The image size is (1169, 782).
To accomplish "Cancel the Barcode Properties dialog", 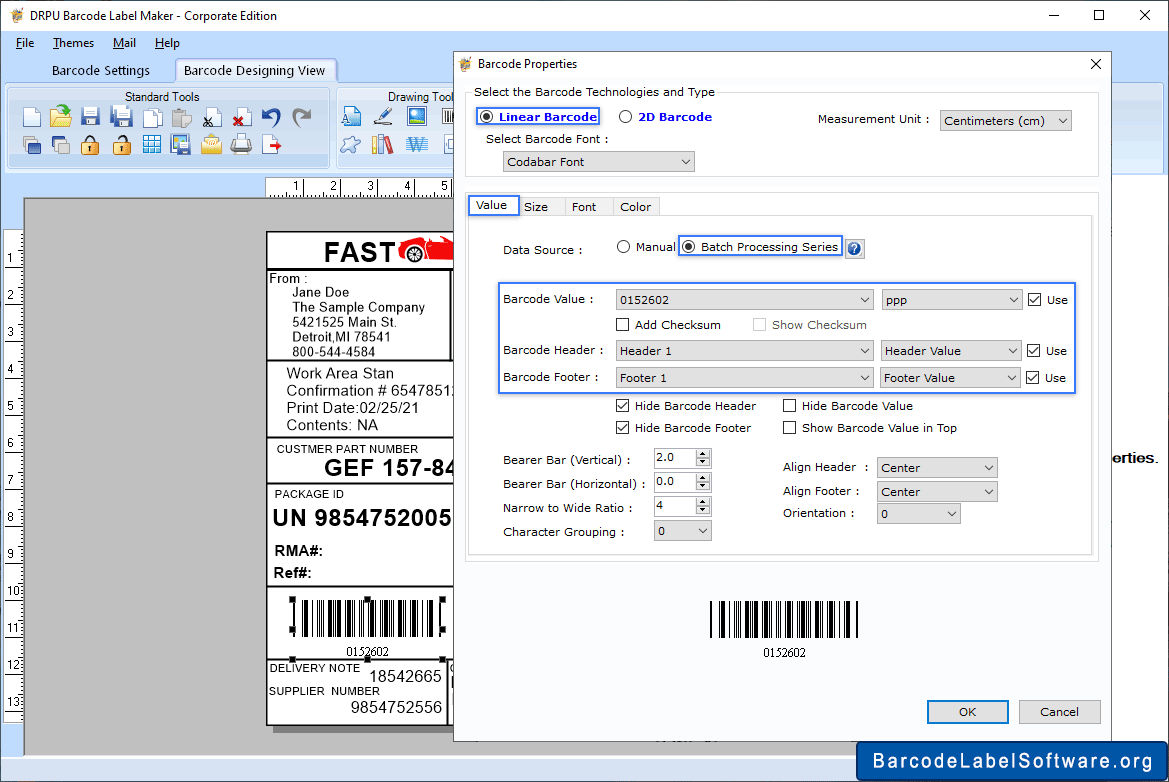I will coord(1059,712).
